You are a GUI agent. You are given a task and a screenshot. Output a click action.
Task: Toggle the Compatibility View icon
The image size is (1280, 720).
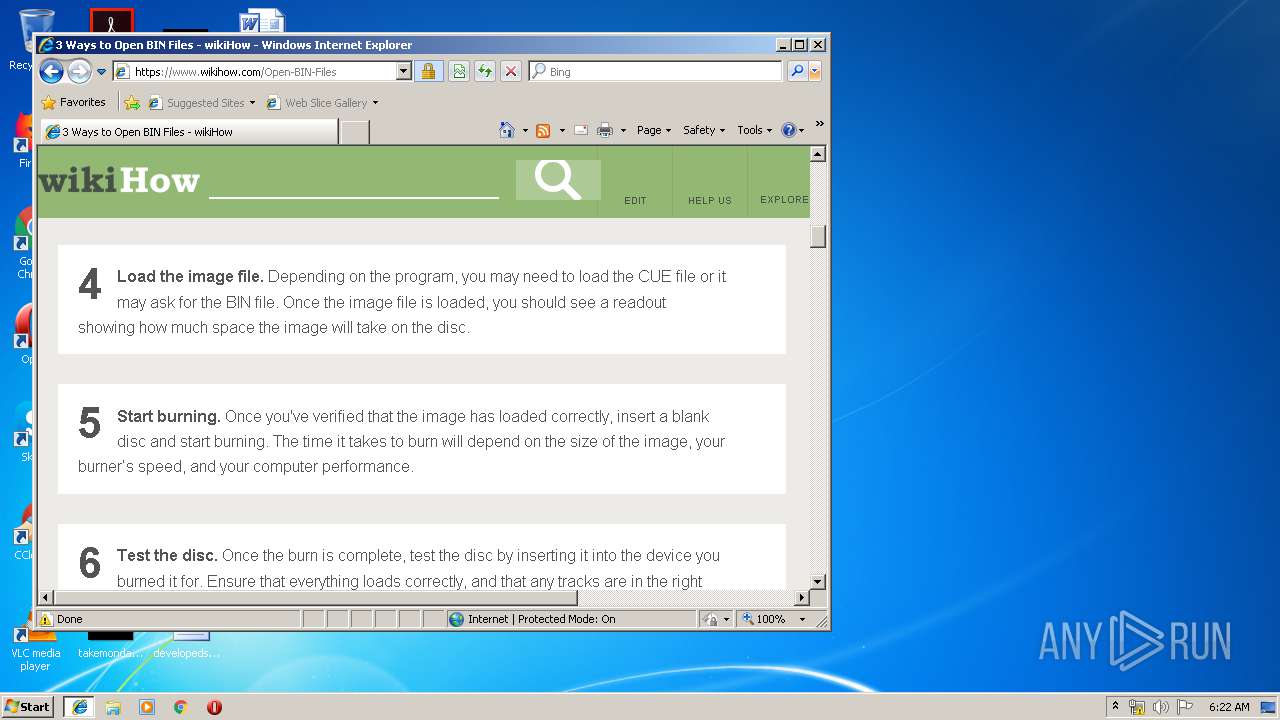coord(459,71)
